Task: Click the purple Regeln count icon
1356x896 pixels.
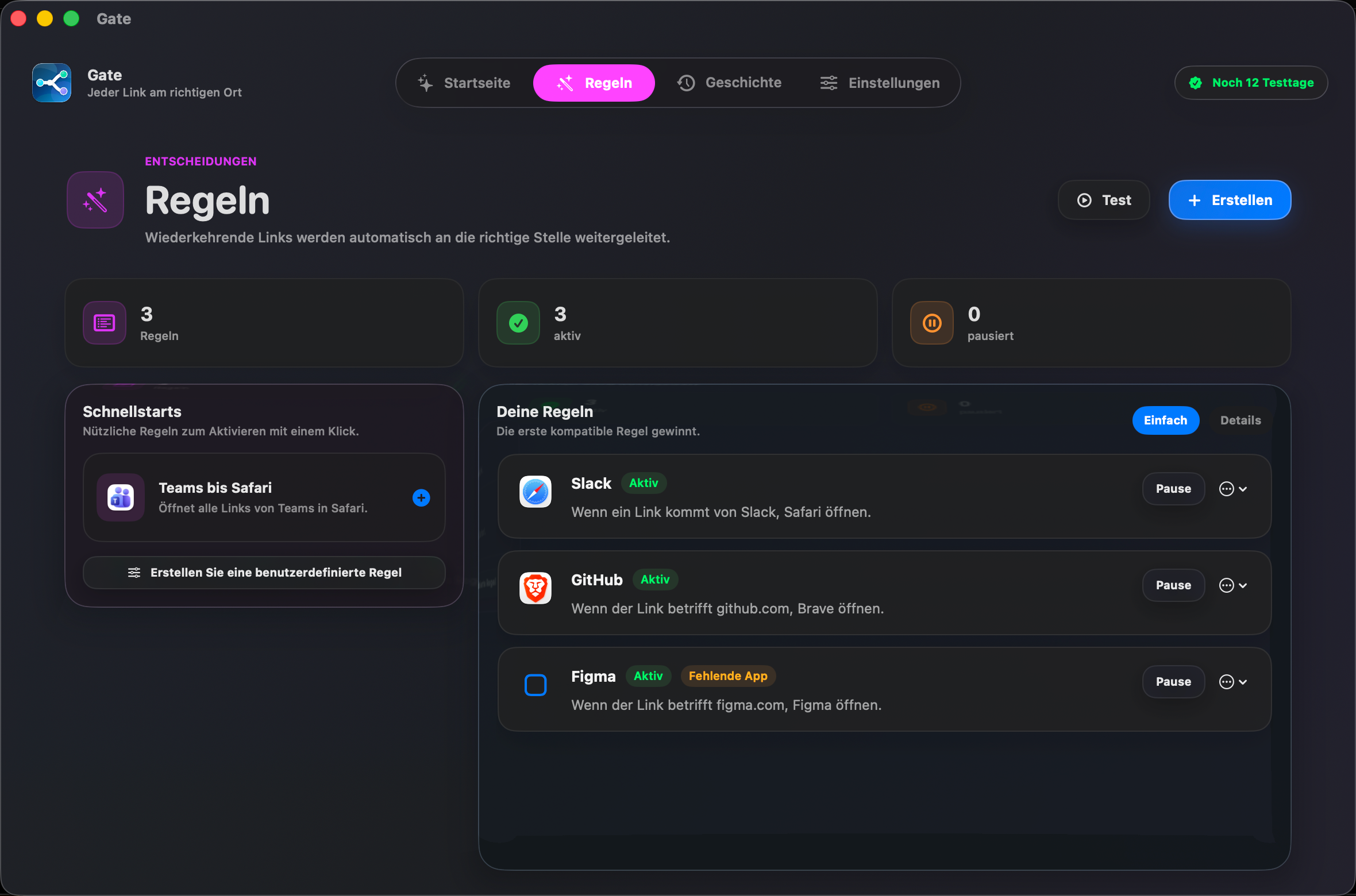Action: [105, 323]
